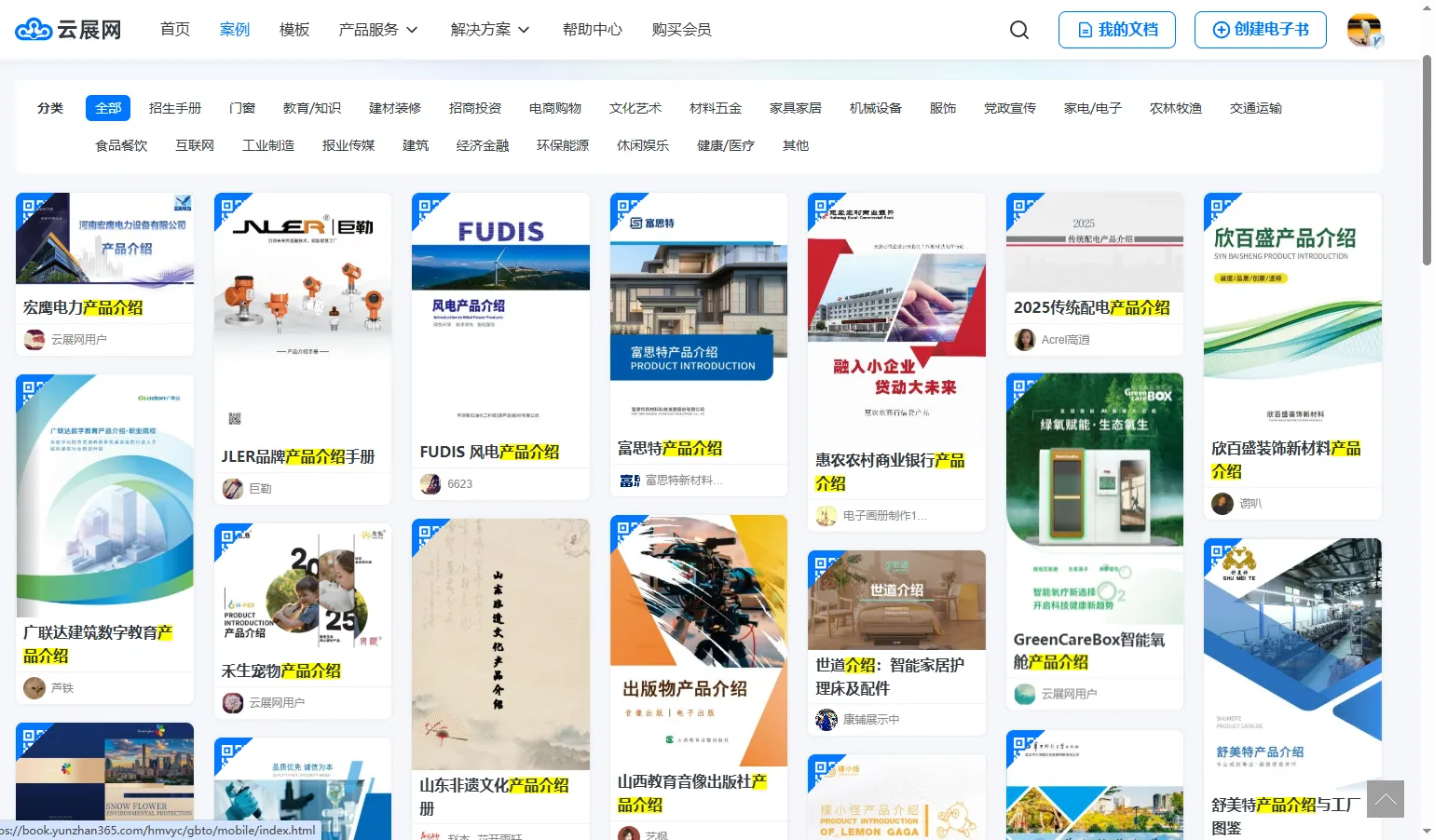Select the 教育/知识 category
Viewport: 1434px width, 840px height.
click(311, 108)
